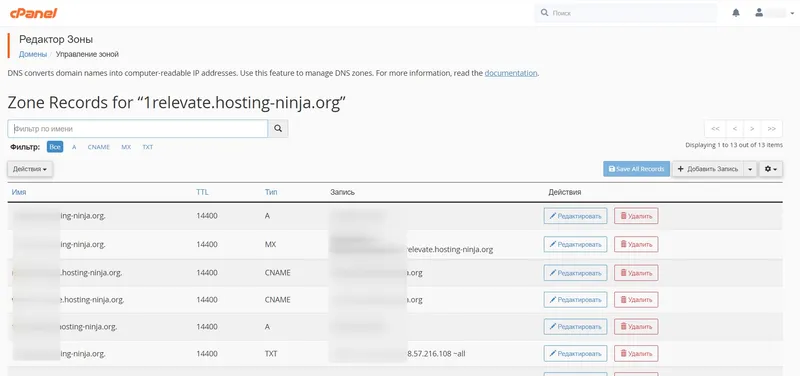Click the Zone Records for 1relevate heading

[177, 103]
